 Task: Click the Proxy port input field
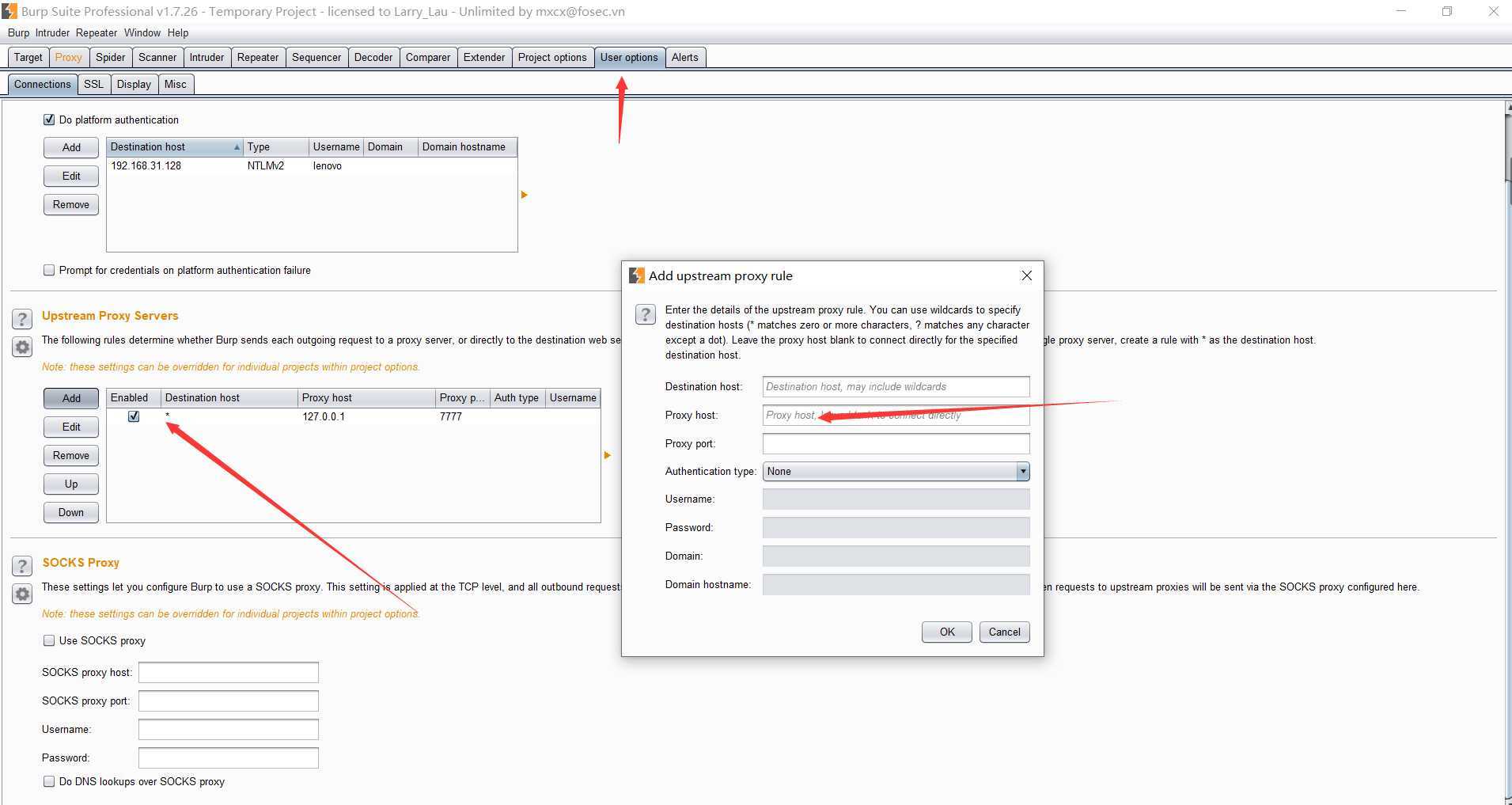pyautogui.click(x=896, y=443)
